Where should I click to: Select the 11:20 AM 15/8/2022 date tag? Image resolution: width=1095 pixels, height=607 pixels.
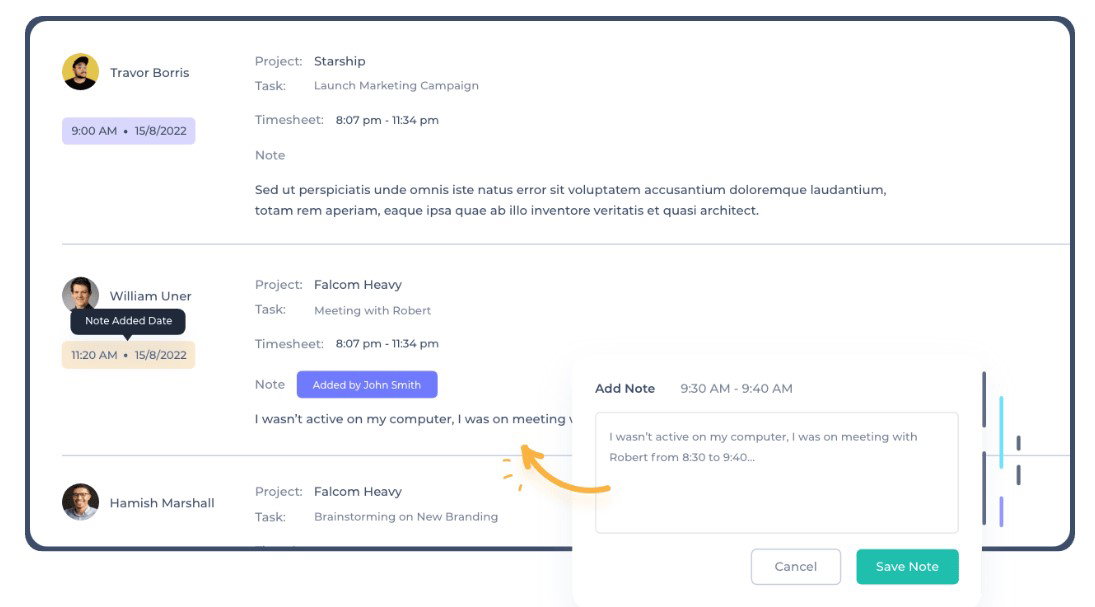coord(128,355)
